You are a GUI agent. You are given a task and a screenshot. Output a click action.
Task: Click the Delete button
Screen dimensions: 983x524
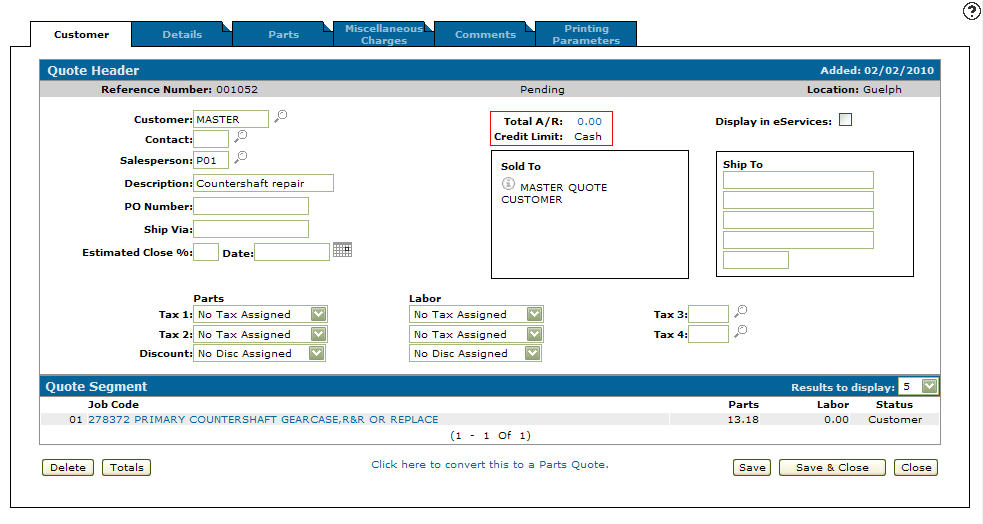(x=68, y=468)
